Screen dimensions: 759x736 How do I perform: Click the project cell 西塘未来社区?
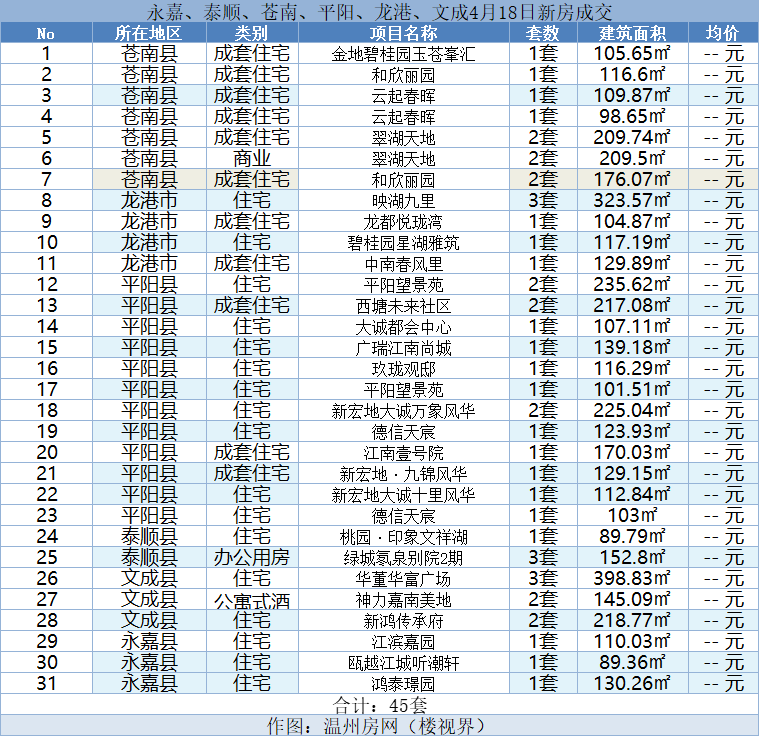tap(403, 306)
